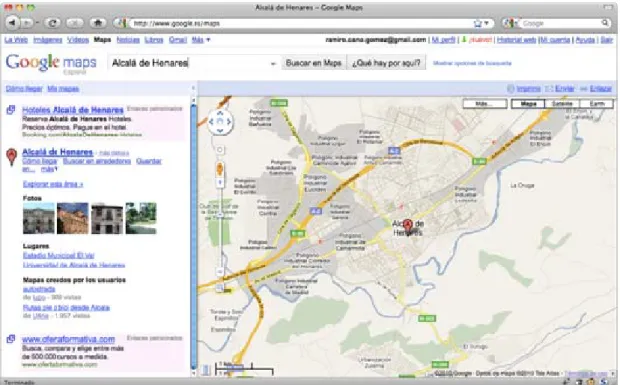Click the magnifier in browser search box
Image resolution: width=620 pixels, height=385 pixels.
[605, 23]
